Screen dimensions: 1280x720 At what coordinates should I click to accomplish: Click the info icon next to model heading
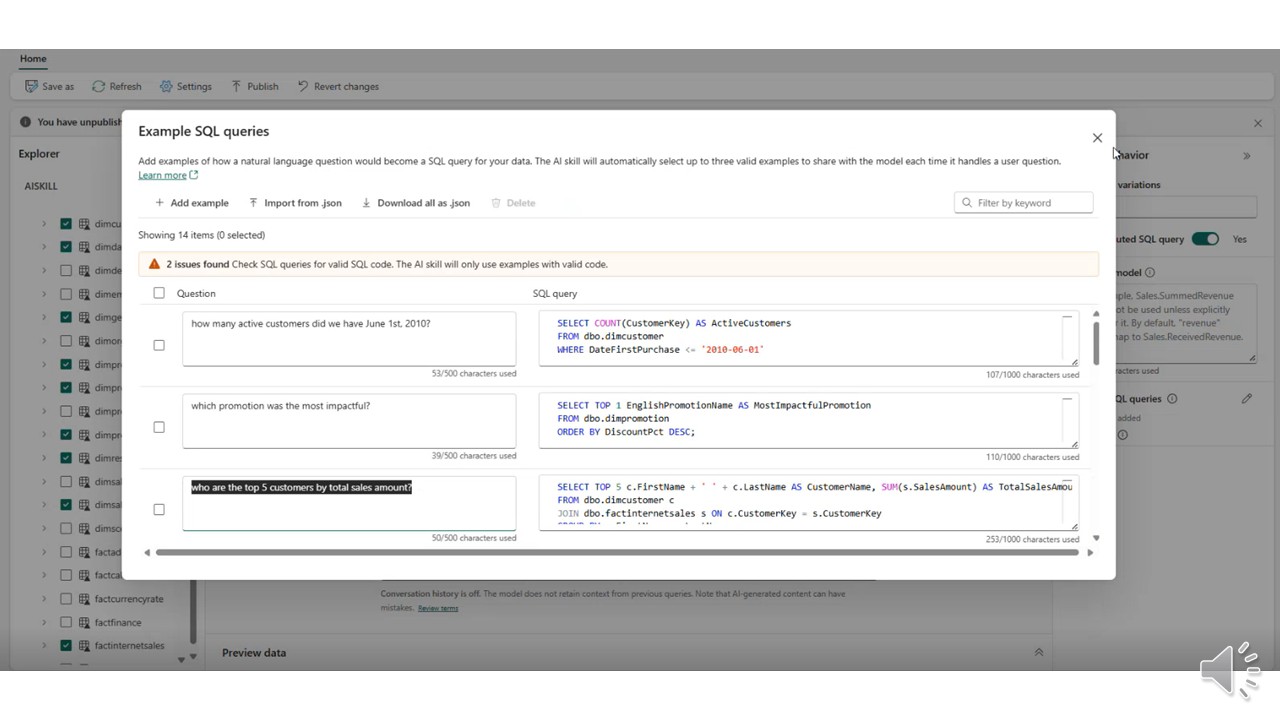pos(1150,273)
